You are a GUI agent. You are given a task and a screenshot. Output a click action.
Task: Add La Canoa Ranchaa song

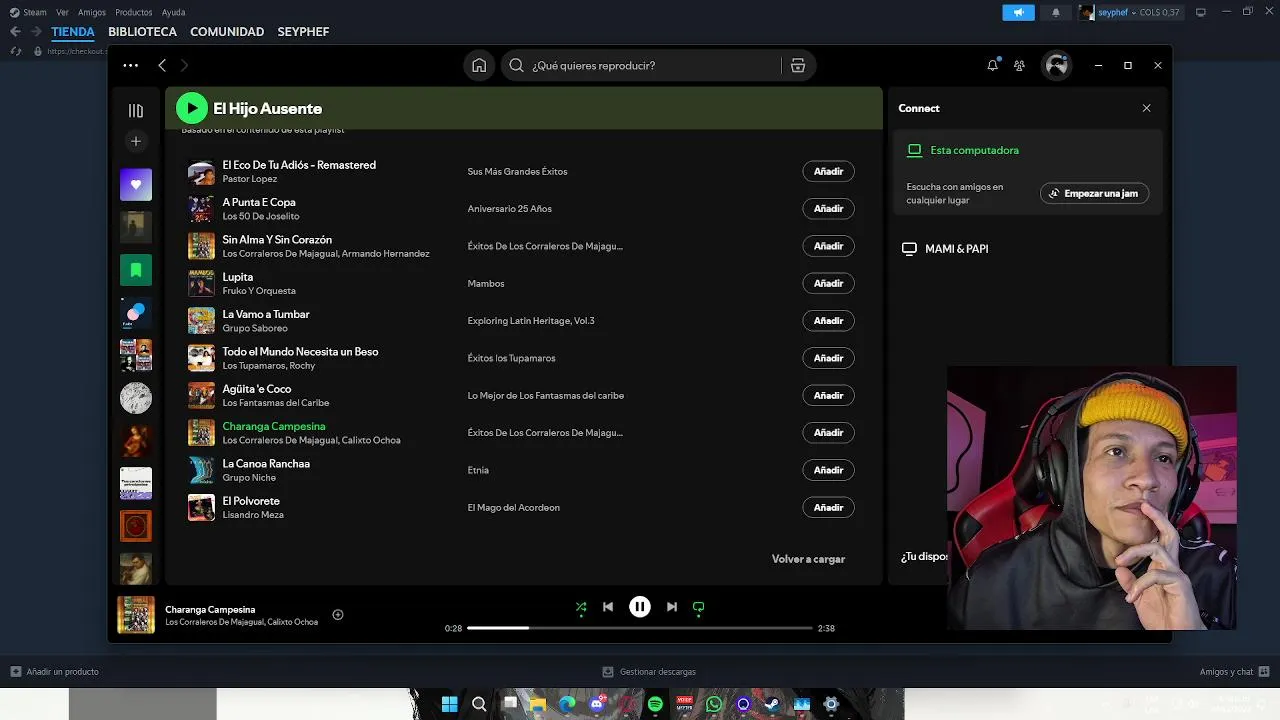[828, 470]
